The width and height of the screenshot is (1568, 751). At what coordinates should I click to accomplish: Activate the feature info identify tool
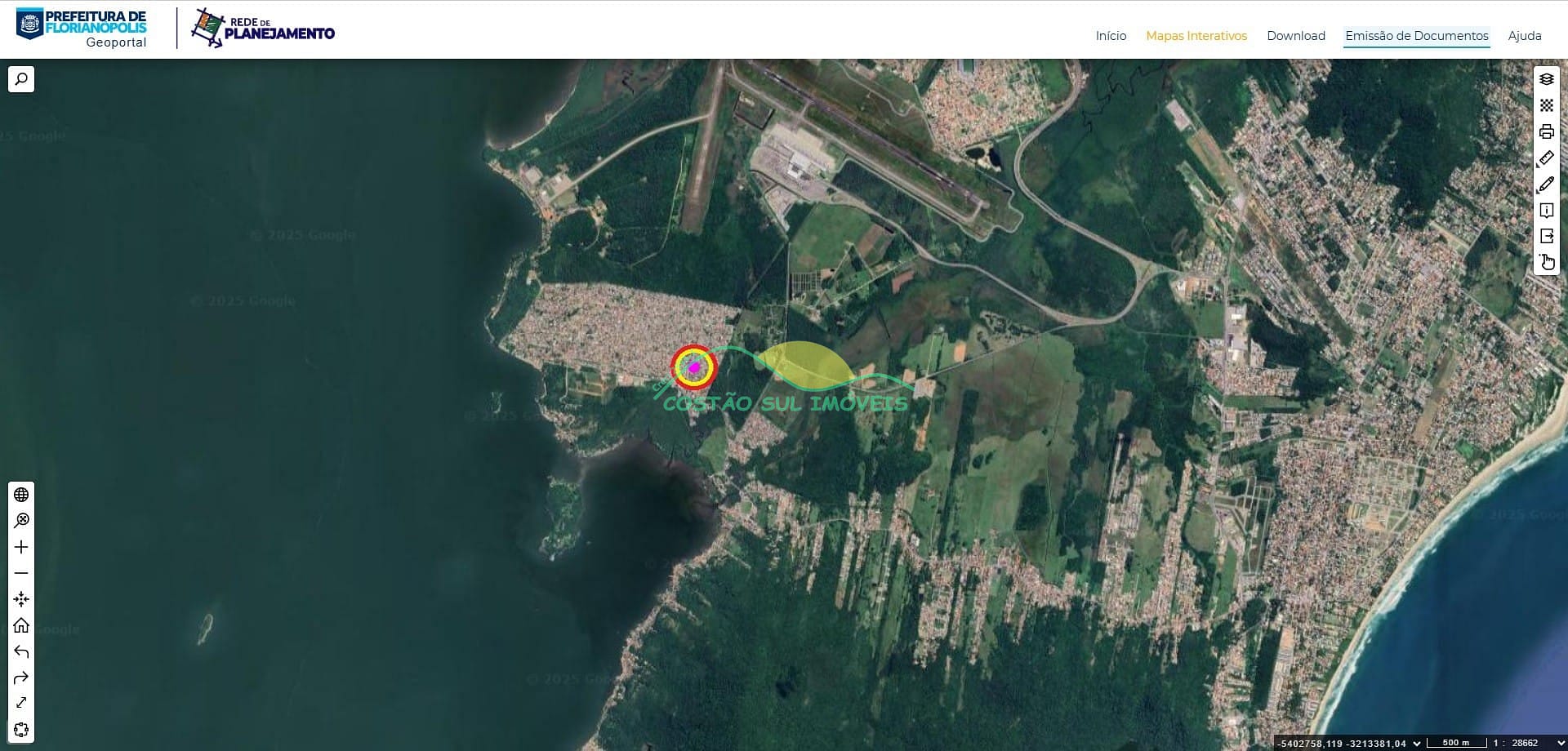click(1546, 211)
